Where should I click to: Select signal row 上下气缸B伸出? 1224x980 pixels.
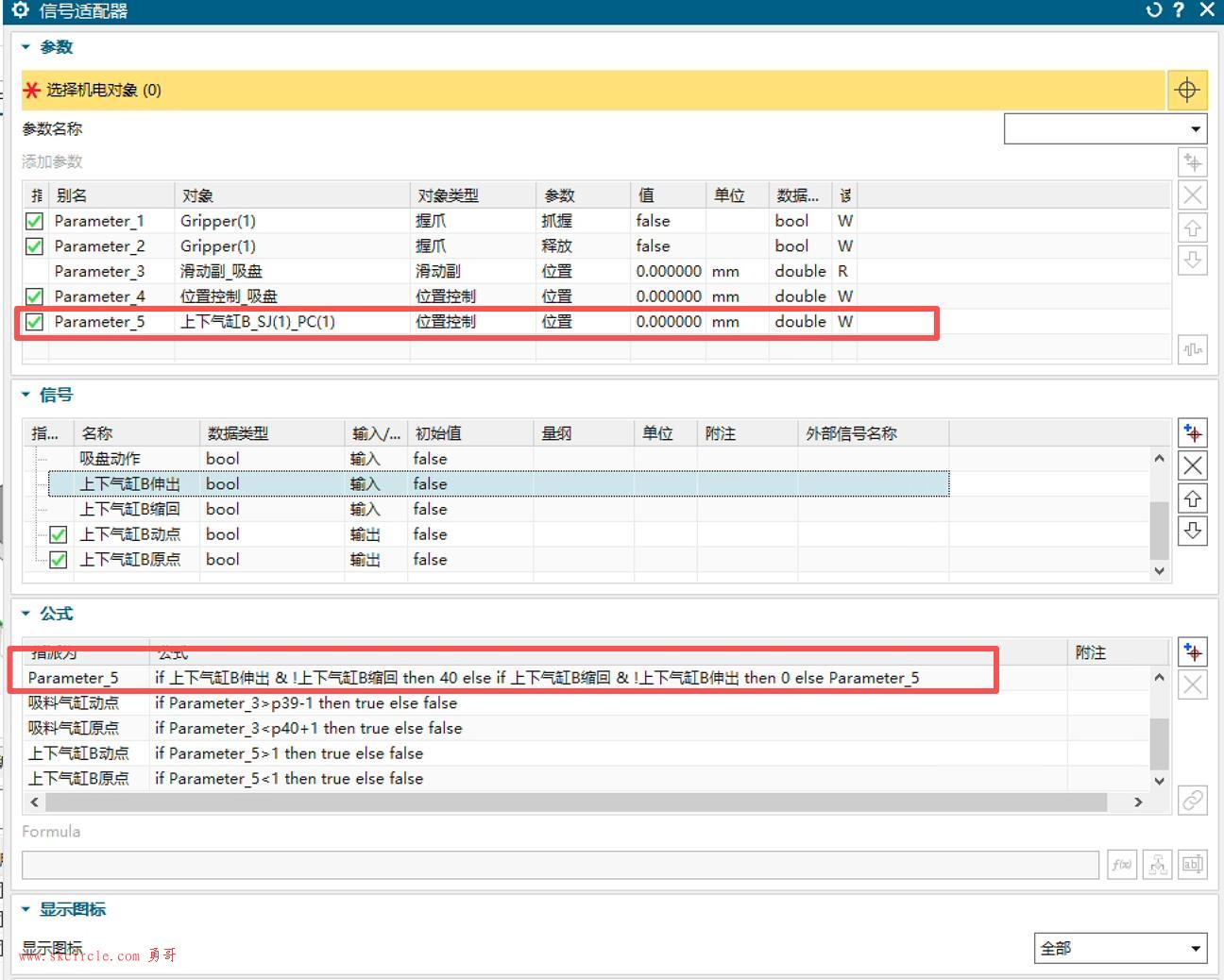pos(499,483)
